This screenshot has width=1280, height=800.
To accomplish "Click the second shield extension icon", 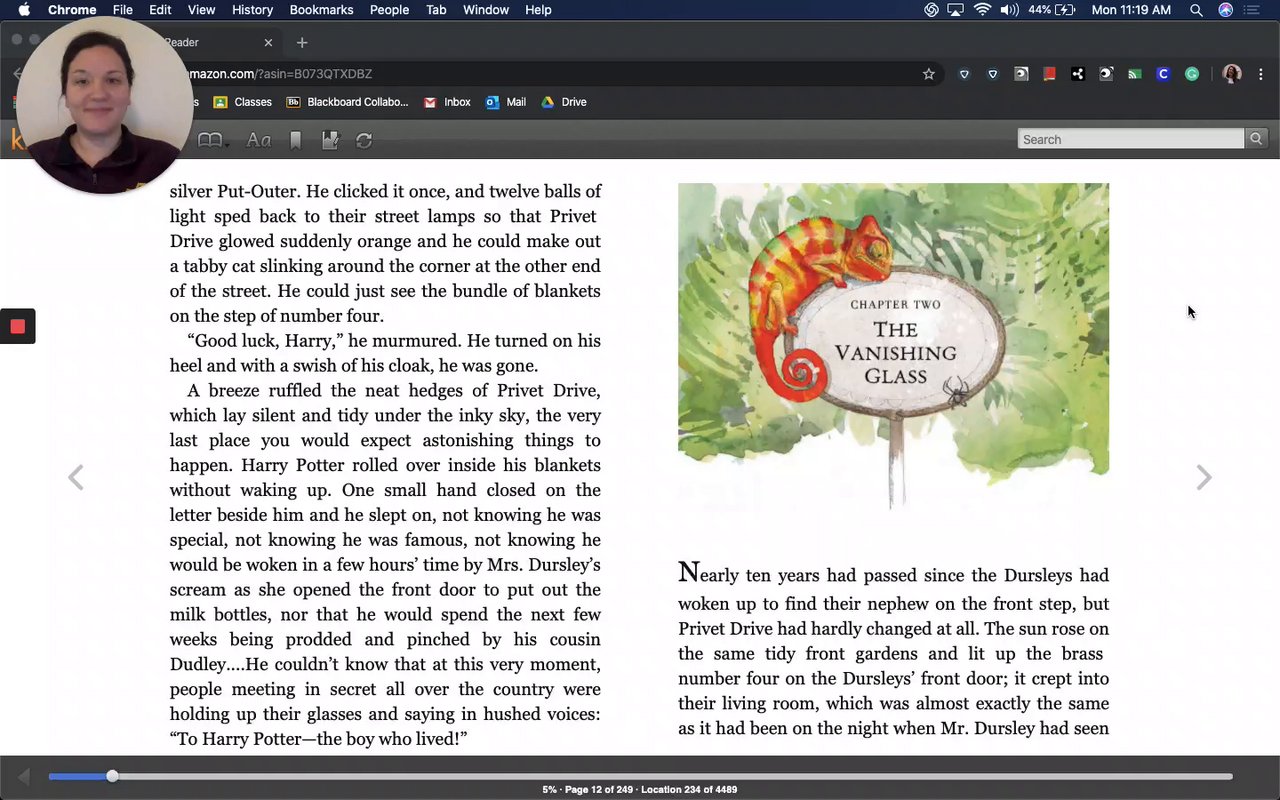I will pos(993,74).
